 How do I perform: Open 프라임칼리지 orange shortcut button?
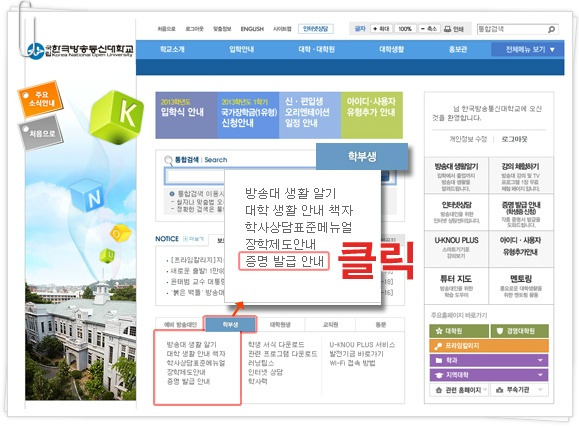pos(489,346)
